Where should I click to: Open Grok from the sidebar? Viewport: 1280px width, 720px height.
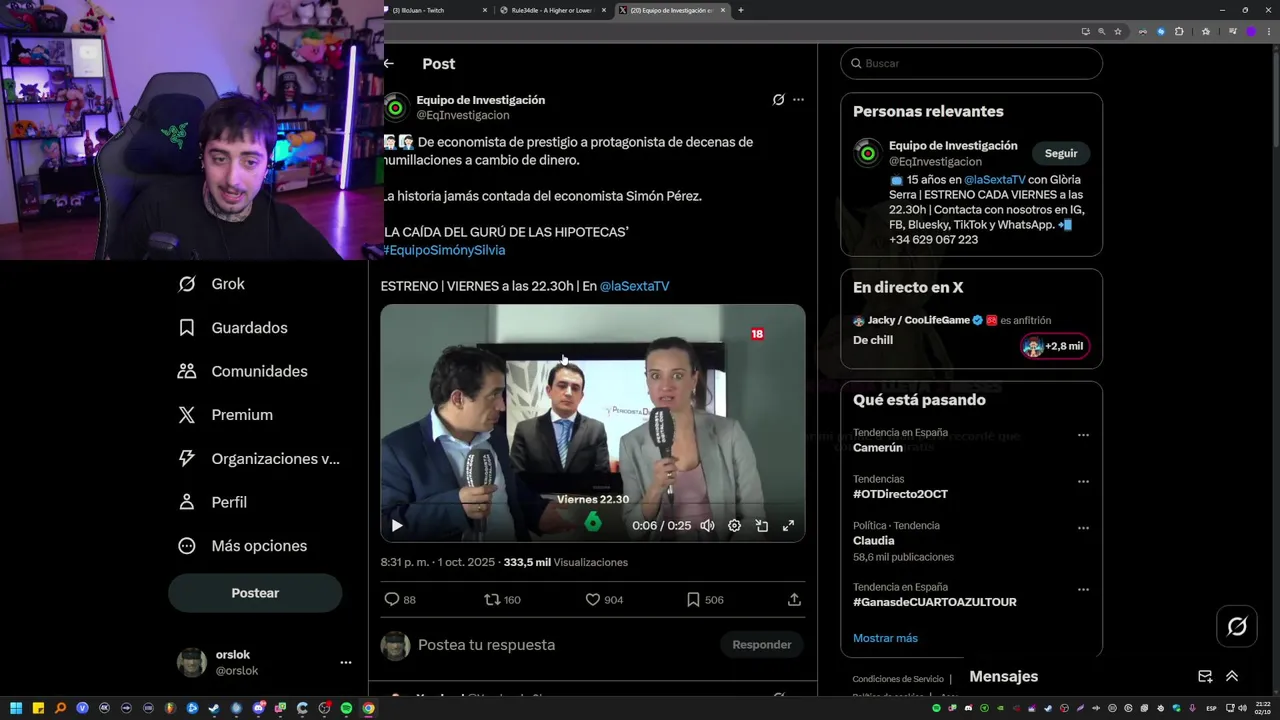212,284
